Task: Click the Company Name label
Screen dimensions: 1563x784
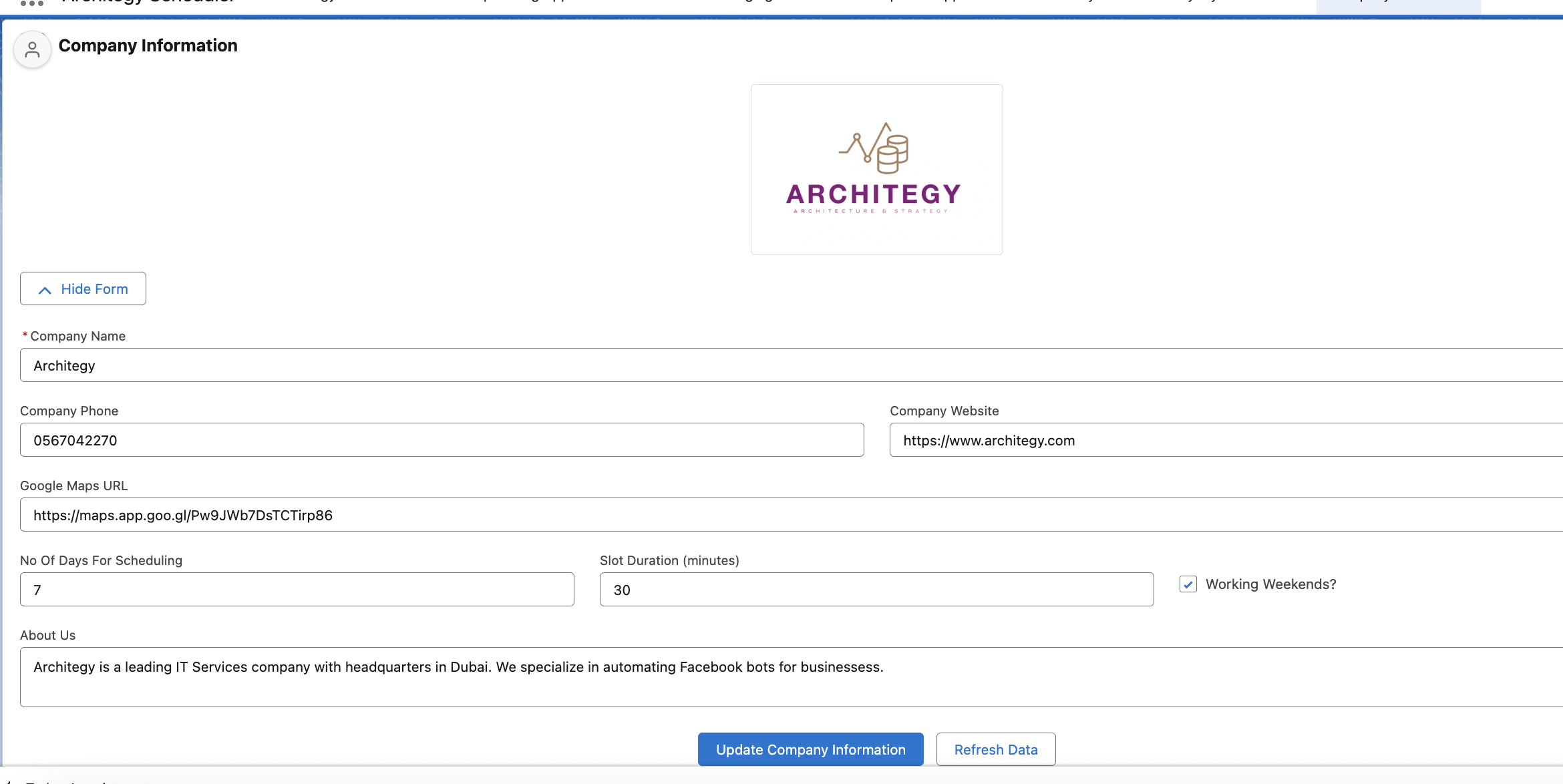Action: click(77, 336)
